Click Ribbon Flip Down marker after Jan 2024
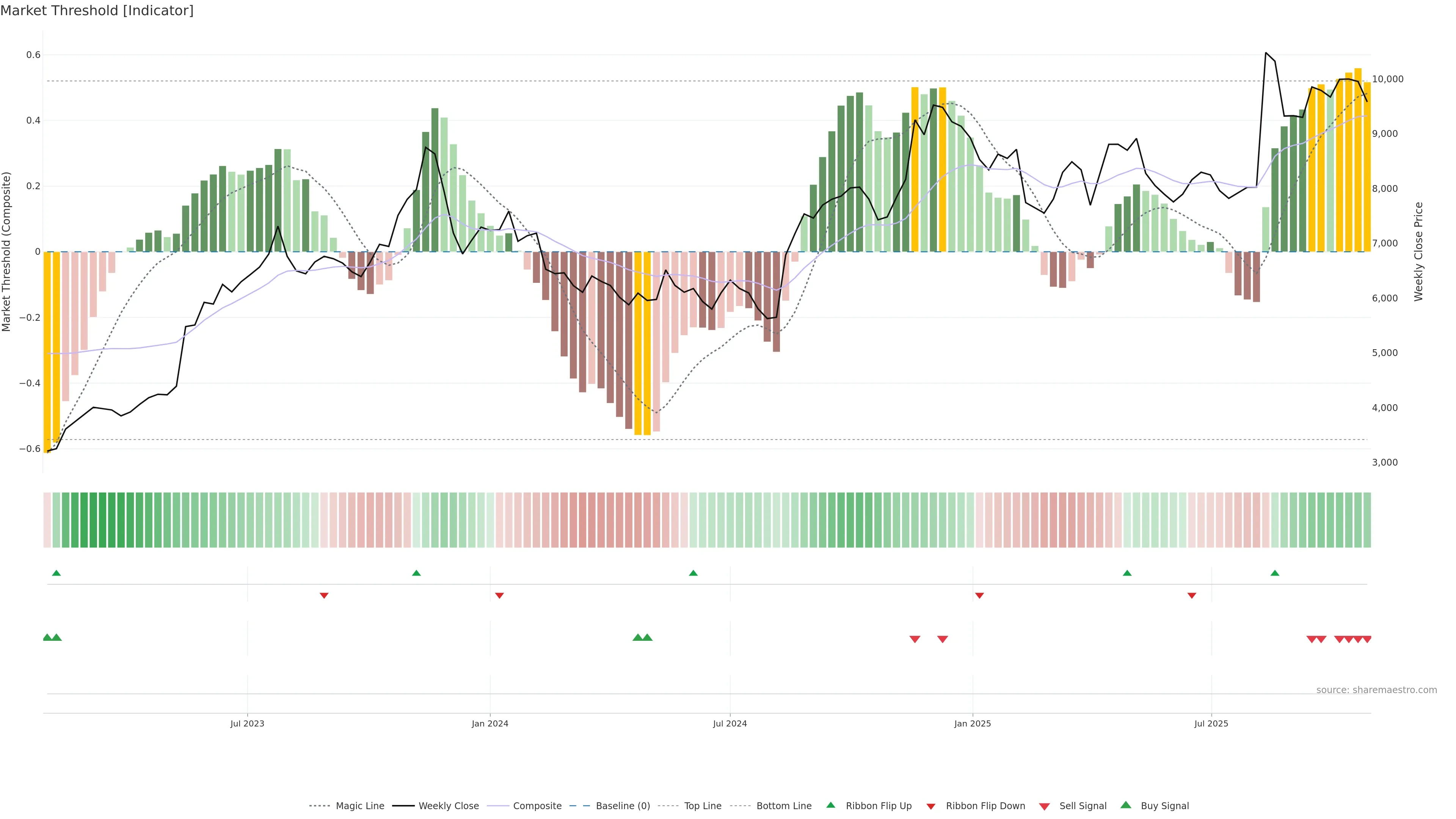The image size is (1456, 819). [x=500, y=596]
